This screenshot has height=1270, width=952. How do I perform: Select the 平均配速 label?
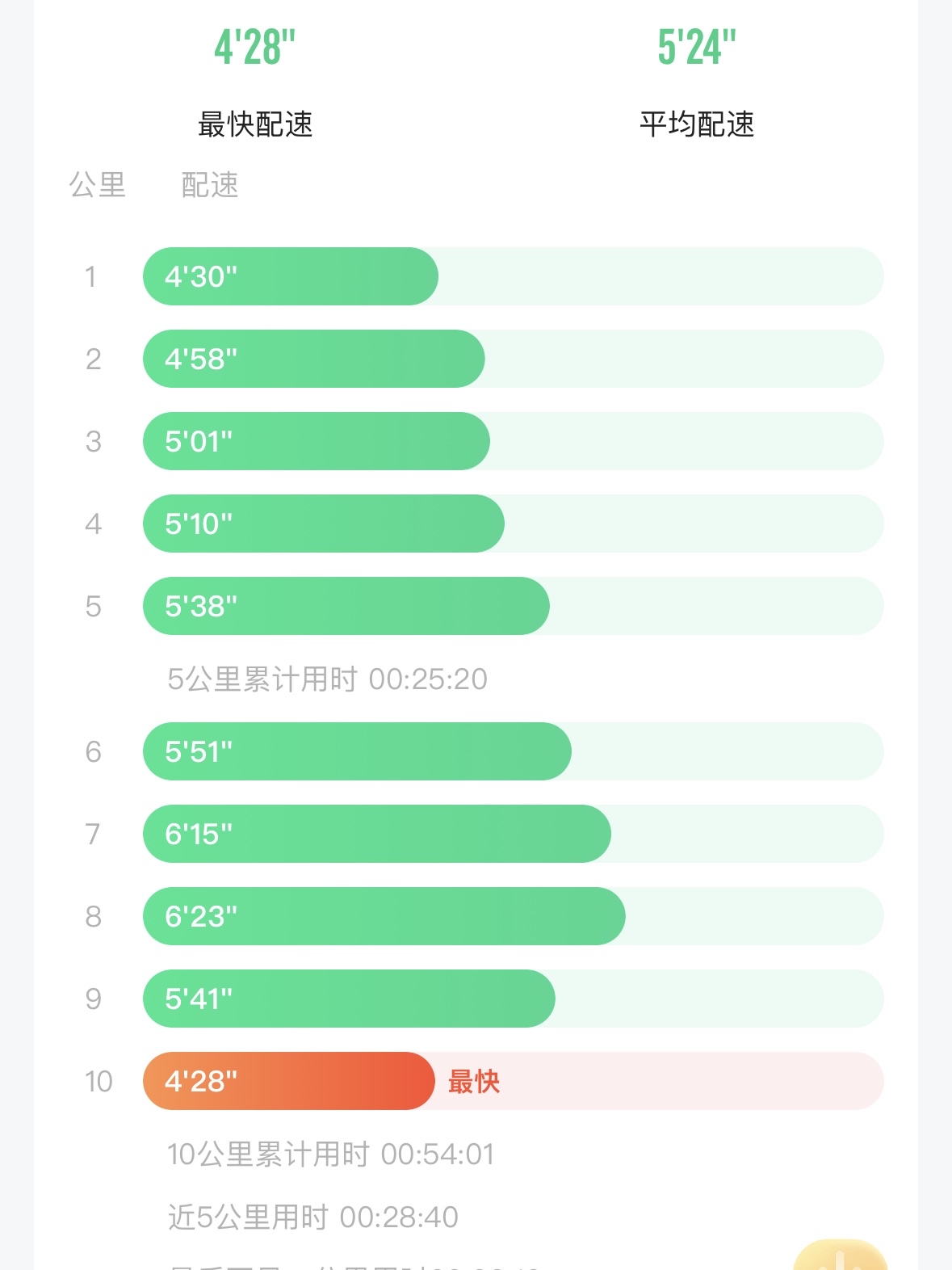coord(697,124)
